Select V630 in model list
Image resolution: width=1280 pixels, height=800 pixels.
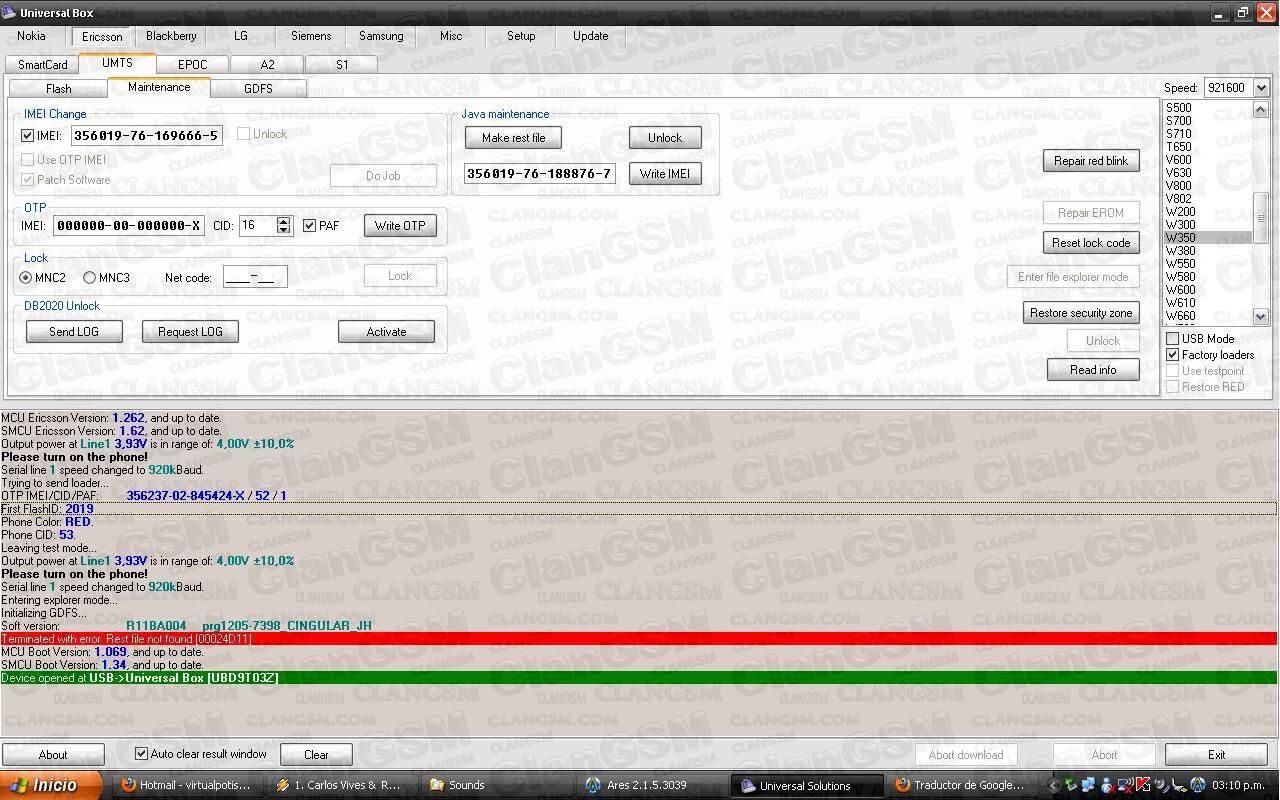(x=1207, y=173)
